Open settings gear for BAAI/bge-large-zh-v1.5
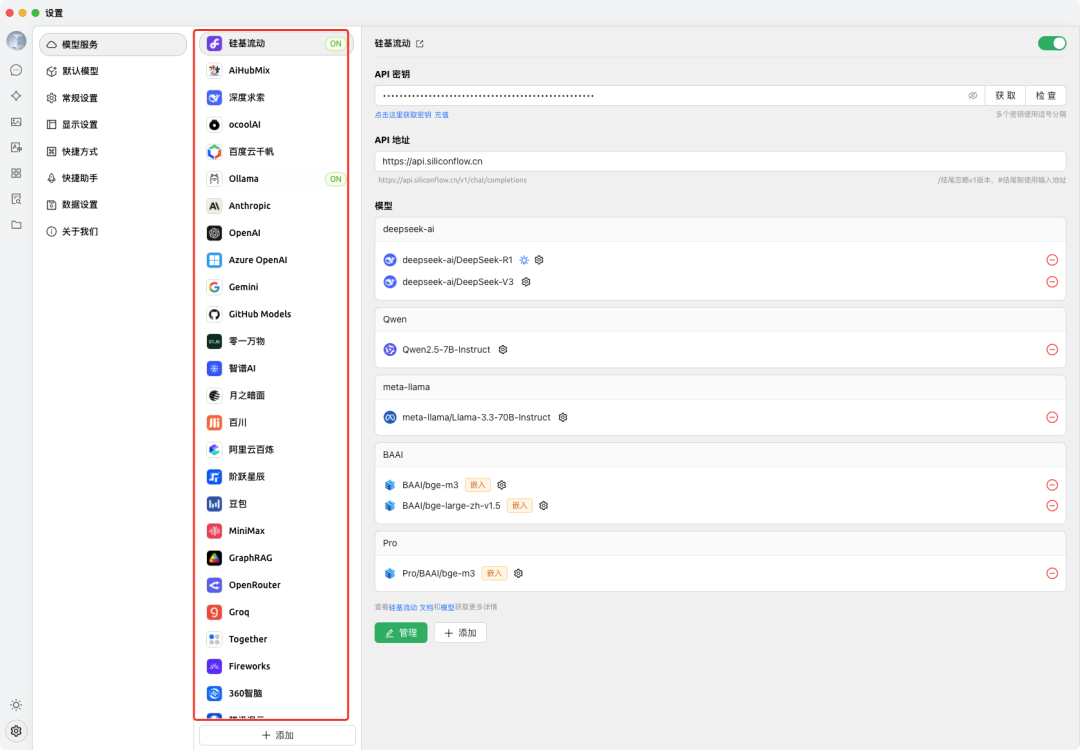Viewport: 1080px width, 750px height. tap(543, 506)
